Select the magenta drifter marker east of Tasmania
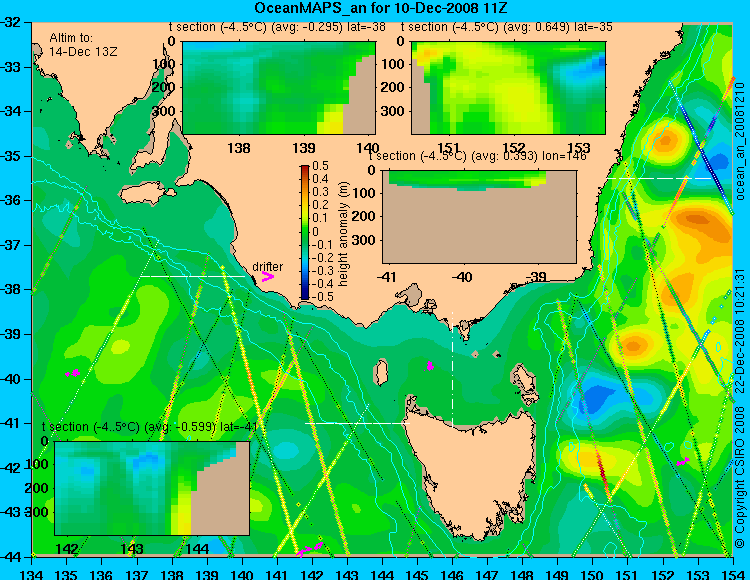Image resolution: width=750 pixels, height=580 pixels. coord(683,461)
